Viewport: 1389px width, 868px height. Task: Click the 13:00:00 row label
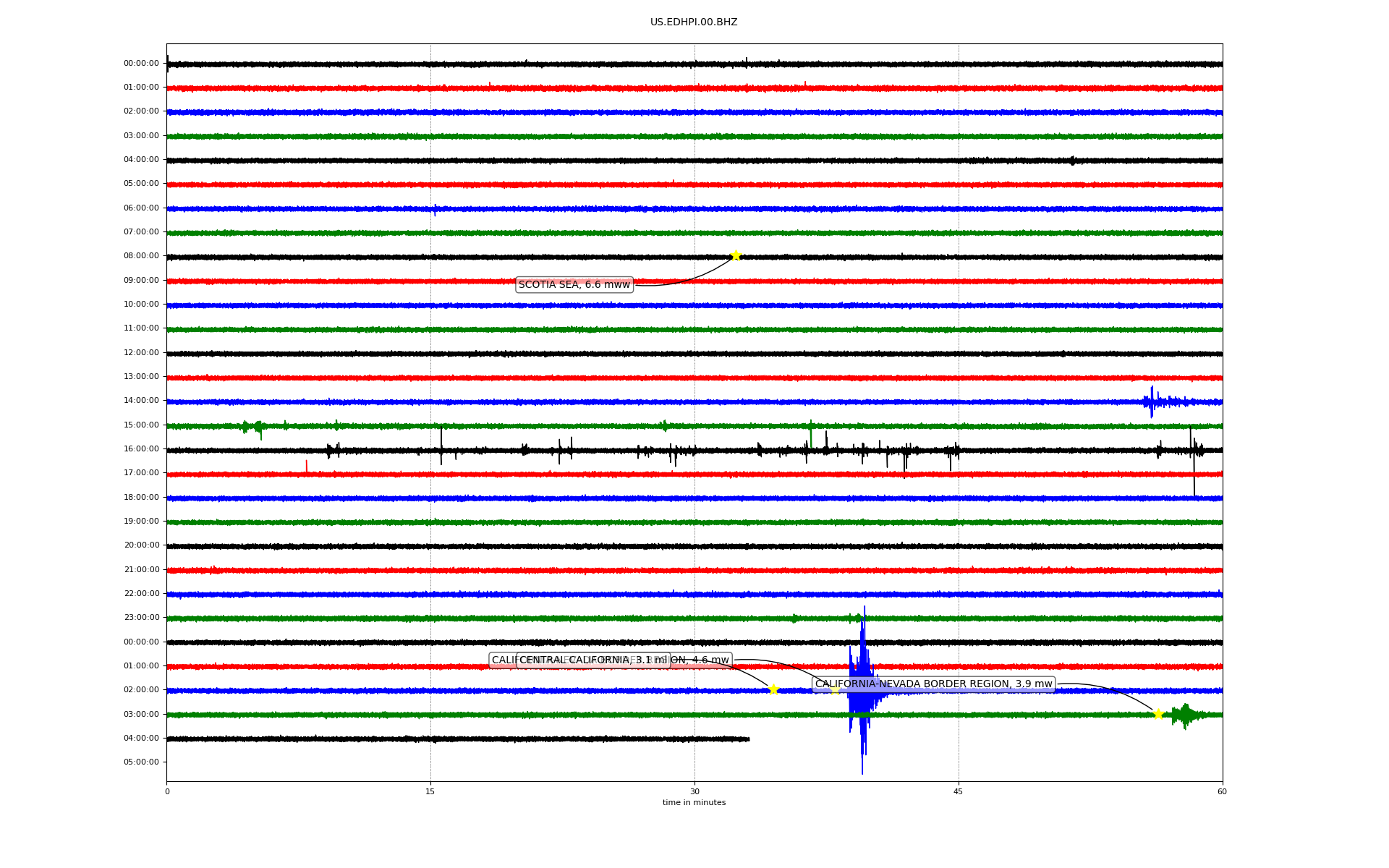point(141,377)
